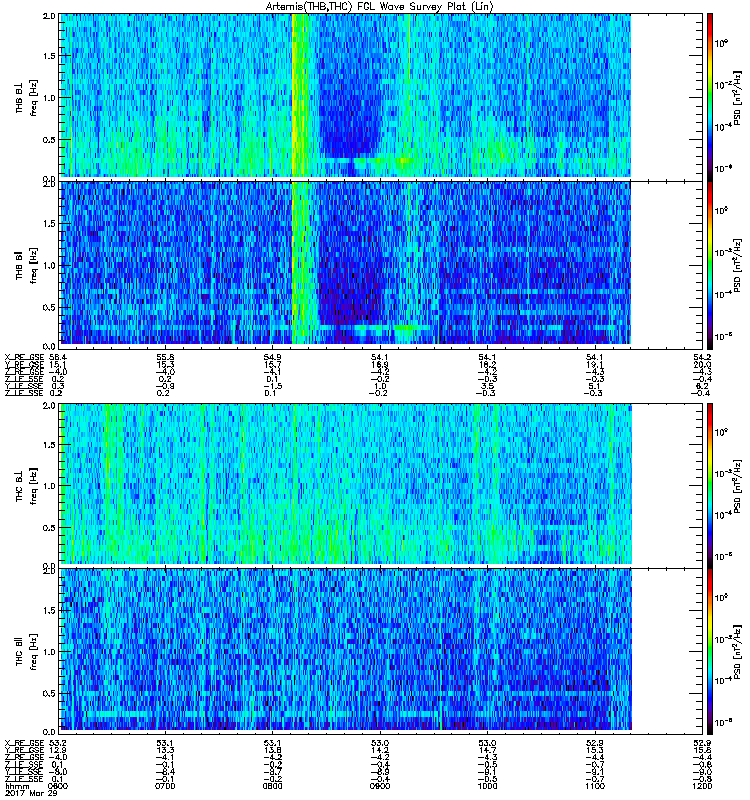Click the PSD color bar beside the THB B-parallel panel
This screenshot has width=750, height=800.
point(710,265)
